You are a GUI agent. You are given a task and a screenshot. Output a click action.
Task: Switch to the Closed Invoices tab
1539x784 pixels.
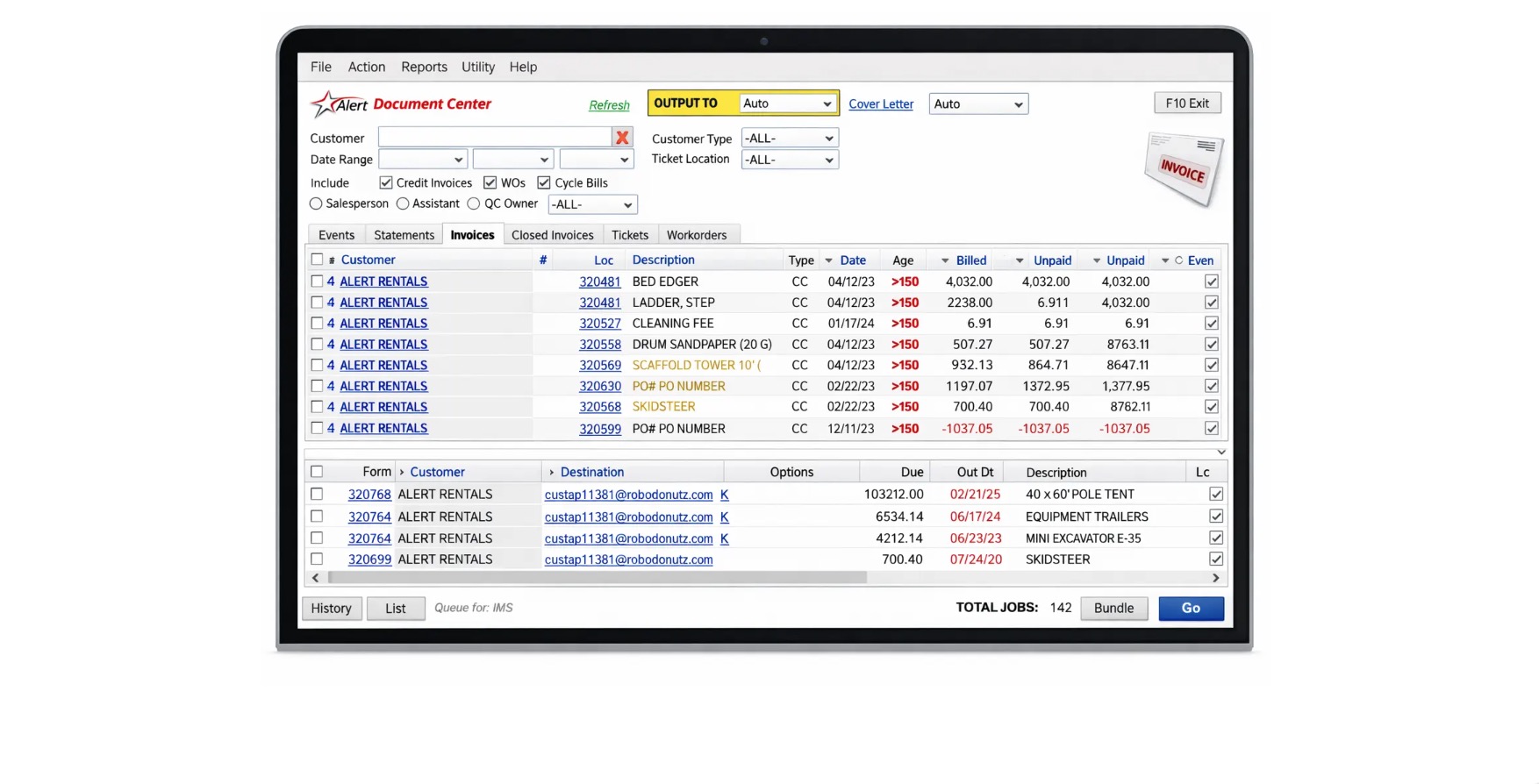tap(553, 235)
